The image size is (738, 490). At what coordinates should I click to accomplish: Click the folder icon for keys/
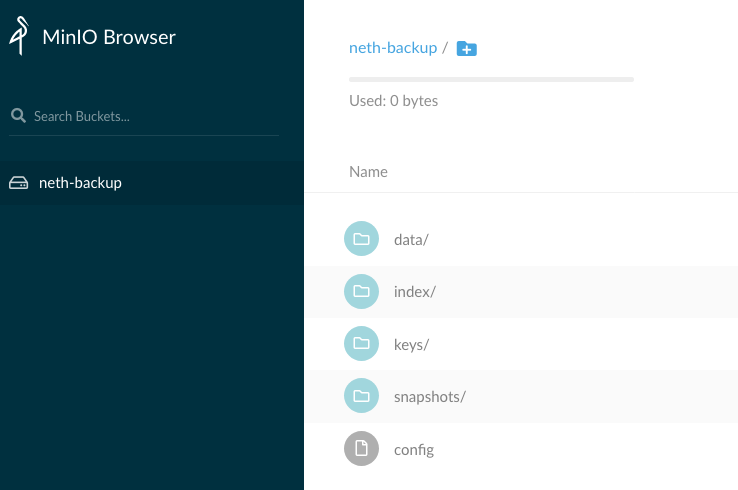(x=361, y=344)
